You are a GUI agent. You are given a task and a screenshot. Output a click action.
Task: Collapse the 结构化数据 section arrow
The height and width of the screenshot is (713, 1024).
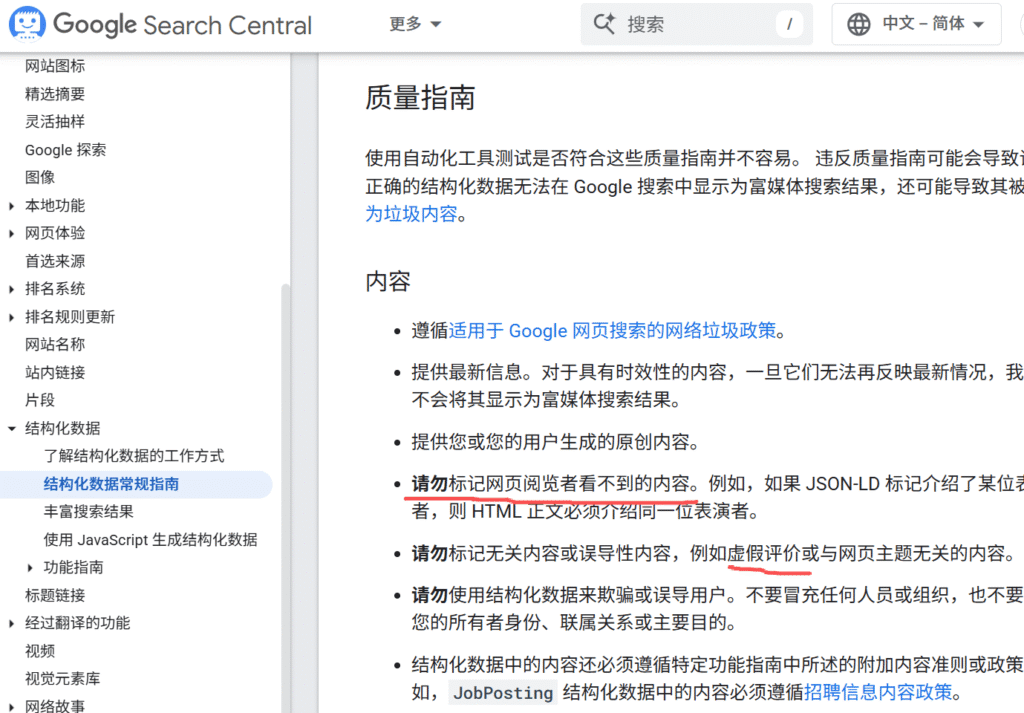coord(11,428)
